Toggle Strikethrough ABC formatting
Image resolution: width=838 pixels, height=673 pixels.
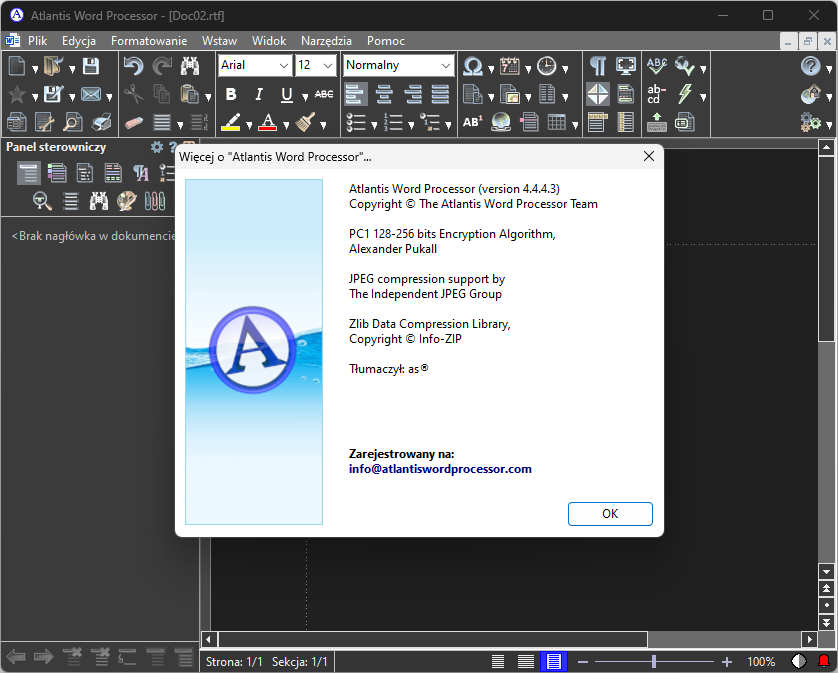(x=324, y=95)
